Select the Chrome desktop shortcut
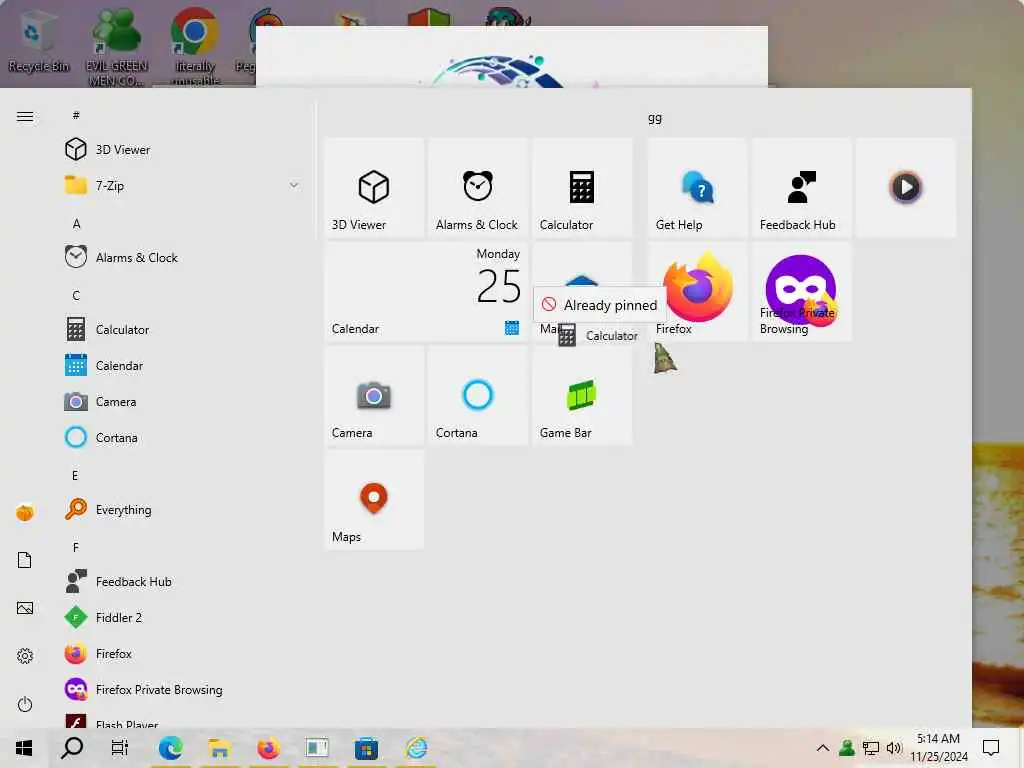The height and width of the screenshot is (768, 1024). 195,47
